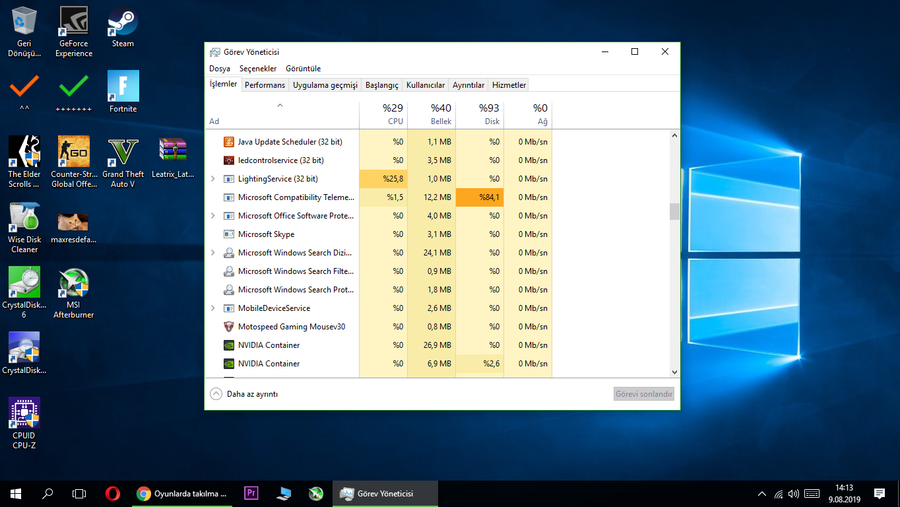The height and width of the screenshot is (507, 900).
Task: Select Wise Disk Cleaner shortcut
Action: pyautogui.click(x=24, y=227)
